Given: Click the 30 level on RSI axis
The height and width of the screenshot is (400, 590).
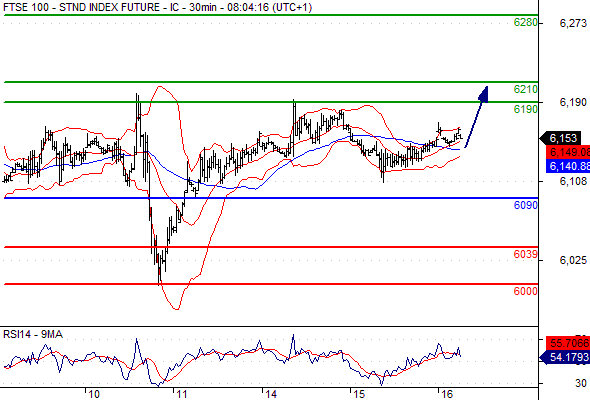Looking at the screenshot, I should tap(581, 383).
